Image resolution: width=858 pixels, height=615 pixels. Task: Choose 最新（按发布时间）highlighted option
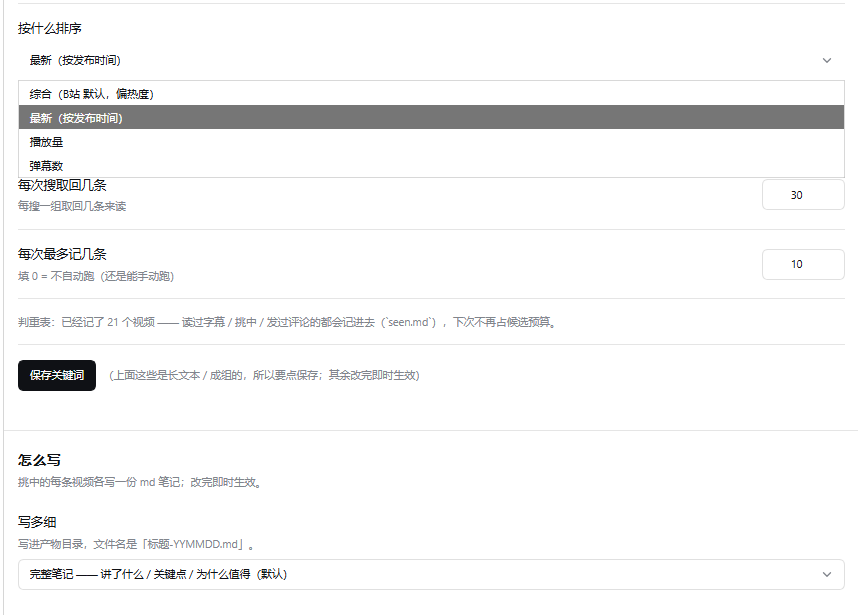tap(431, 118)
